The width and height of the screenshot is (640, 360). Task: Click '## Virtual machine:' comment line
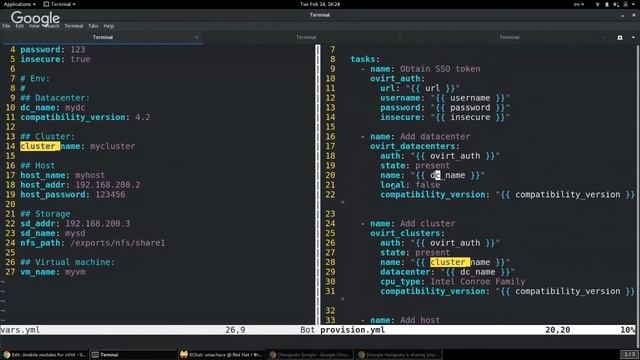click(67, 262)
